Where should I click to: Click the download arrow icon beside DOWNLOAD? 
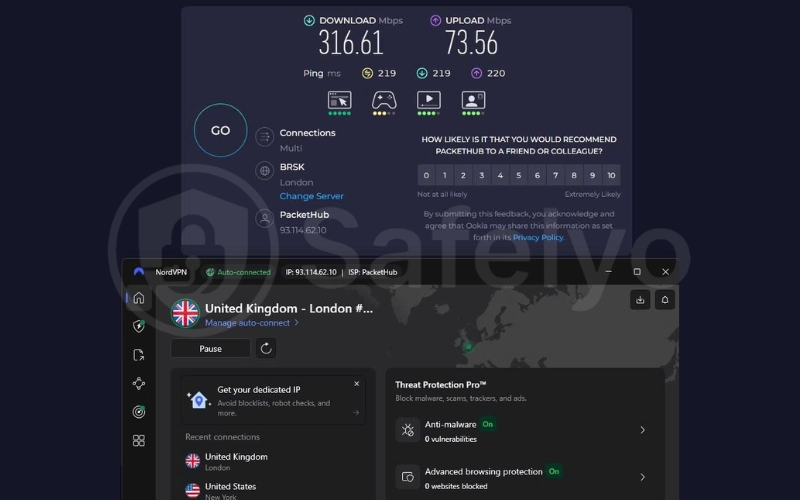click(309, 20)
